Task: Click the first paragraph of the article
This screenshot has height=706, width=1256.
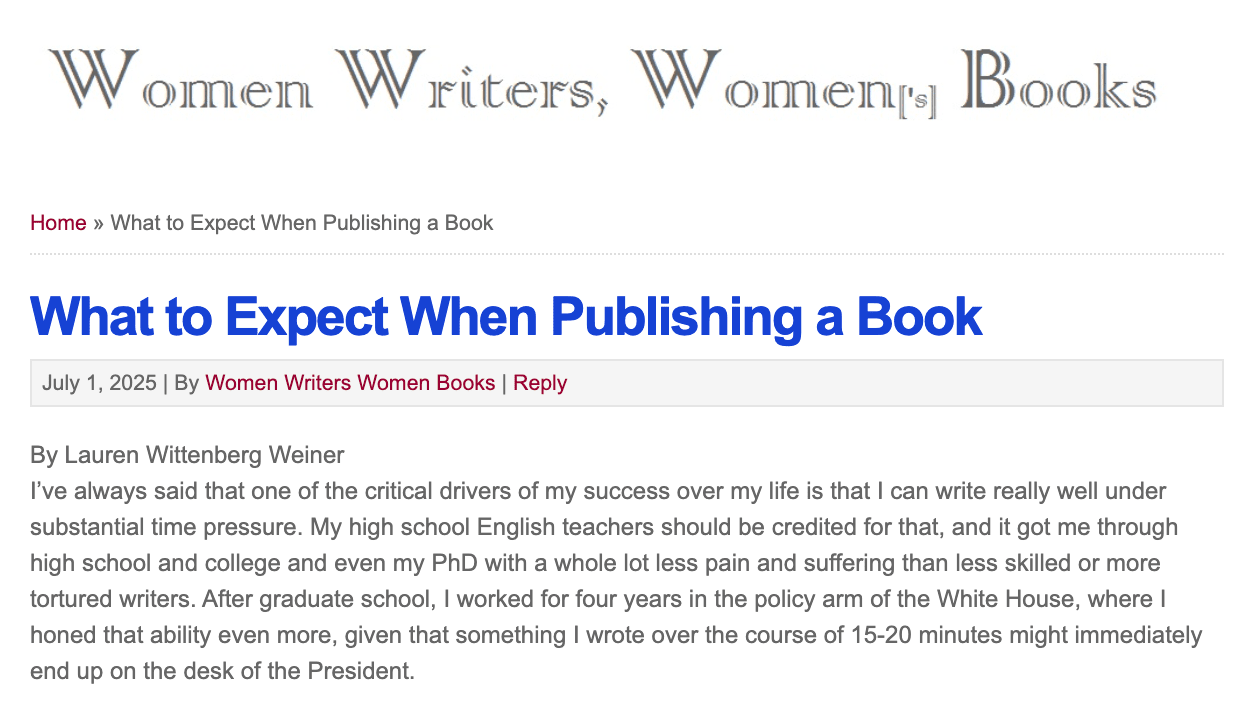Action: click(x=600, y=580)
